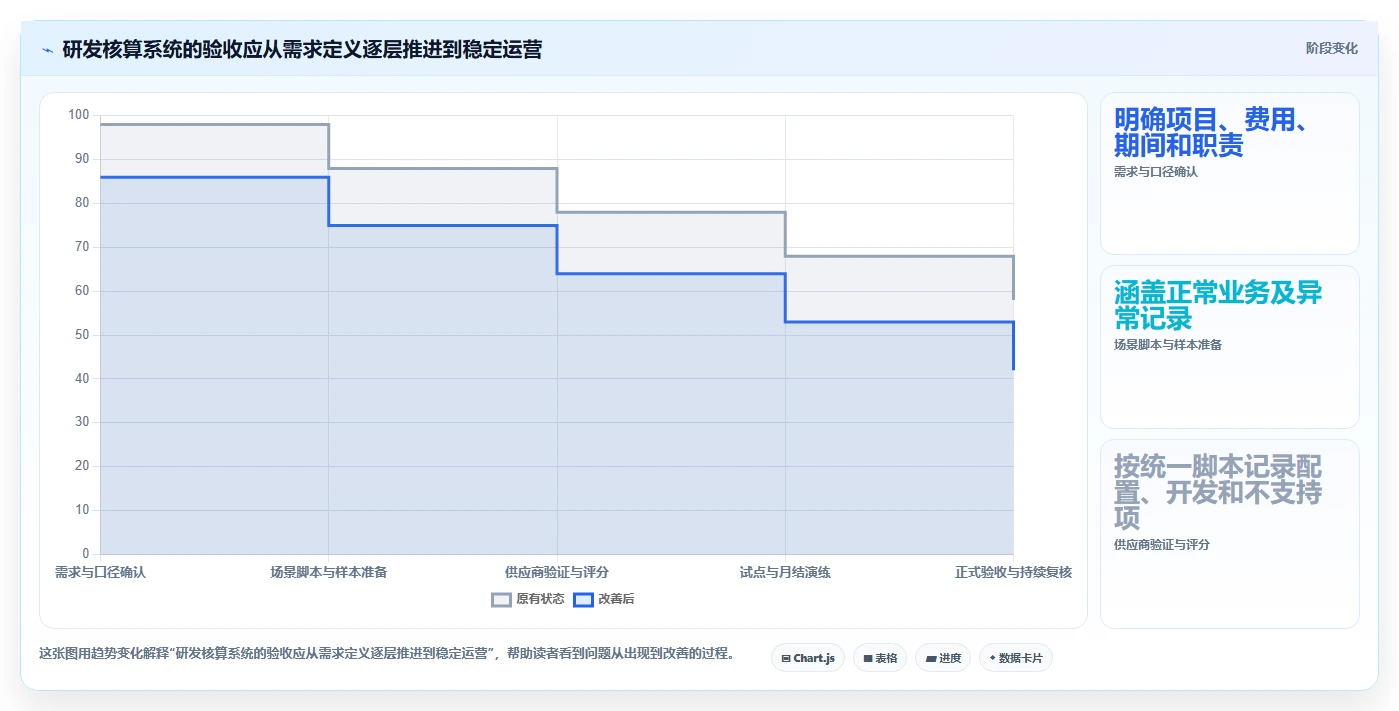The image size is (1399, 711).
Task: Open the 涵盖正常业务及异常记录 card
Action: tap(1230, 347)
